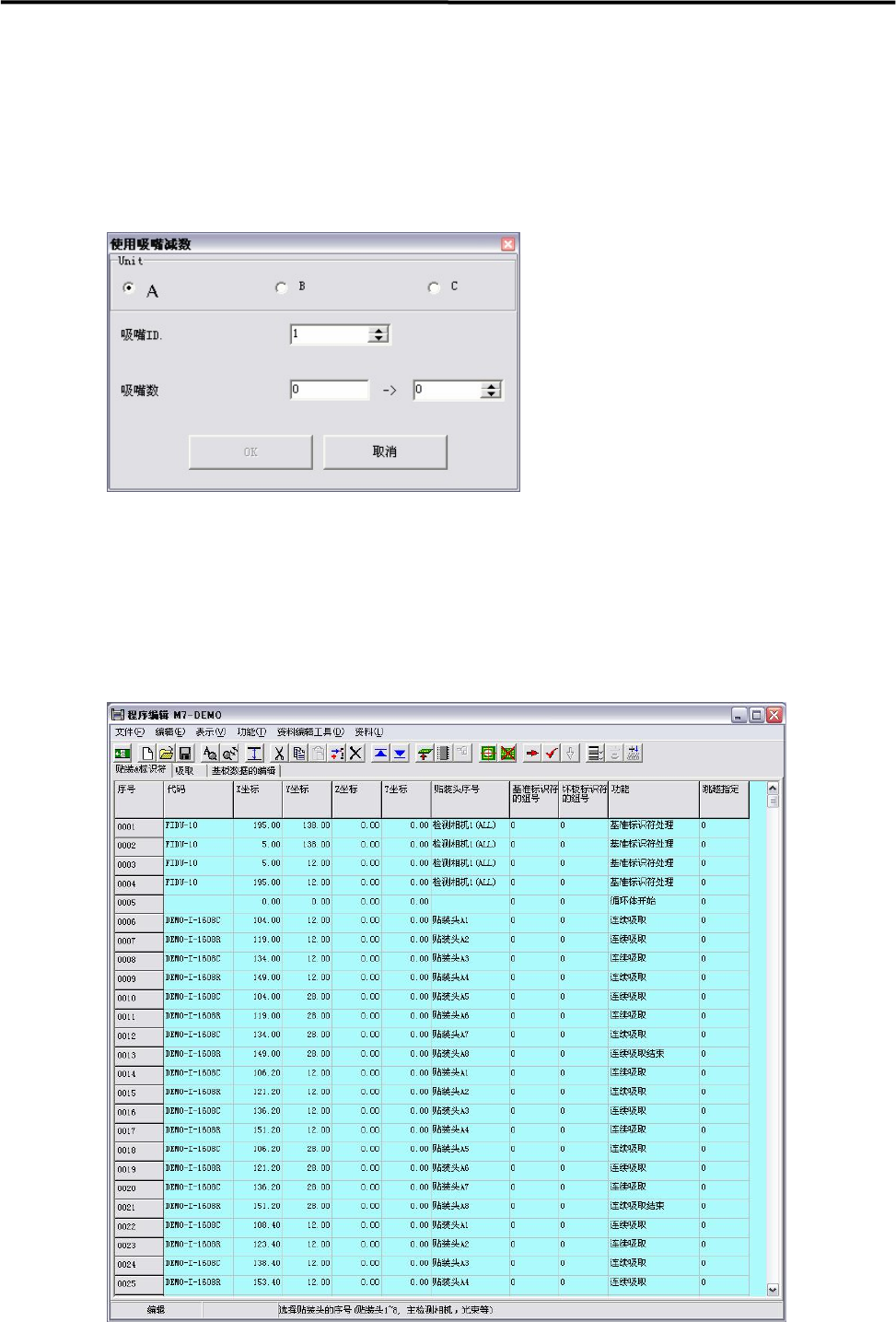Click the 取消 cancel button
The image size is (896, 1322).
tap(385, 451)
